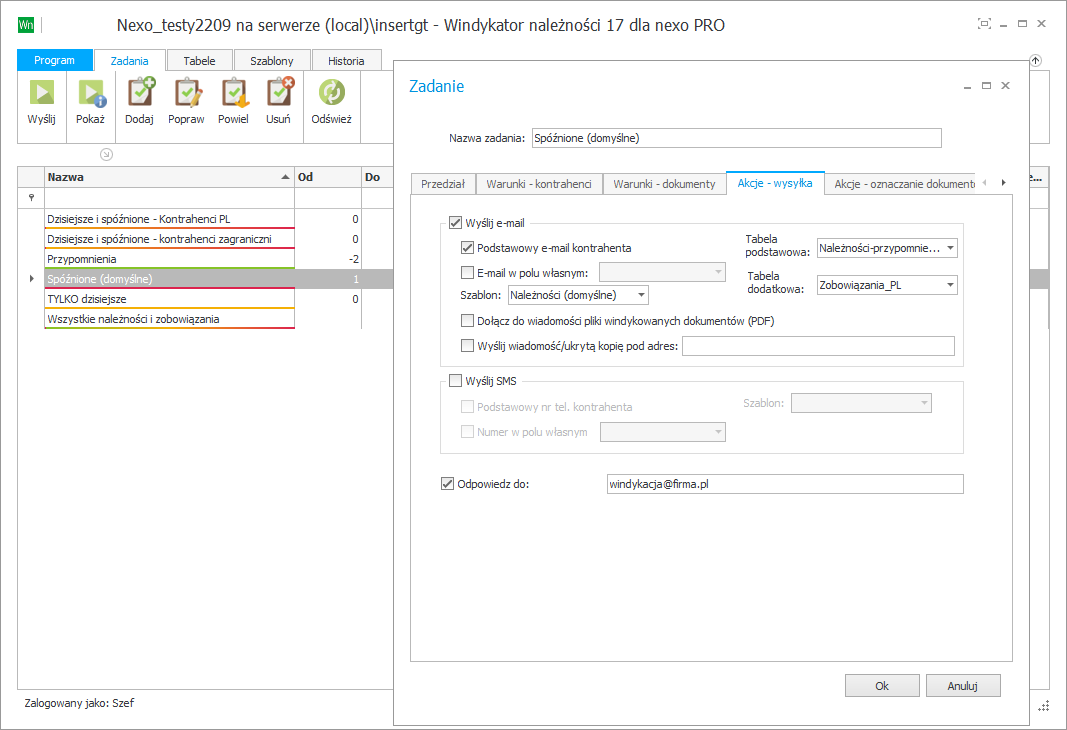Duplicate task using Powiel icon

pyautogui.click(x=233, y=93)
